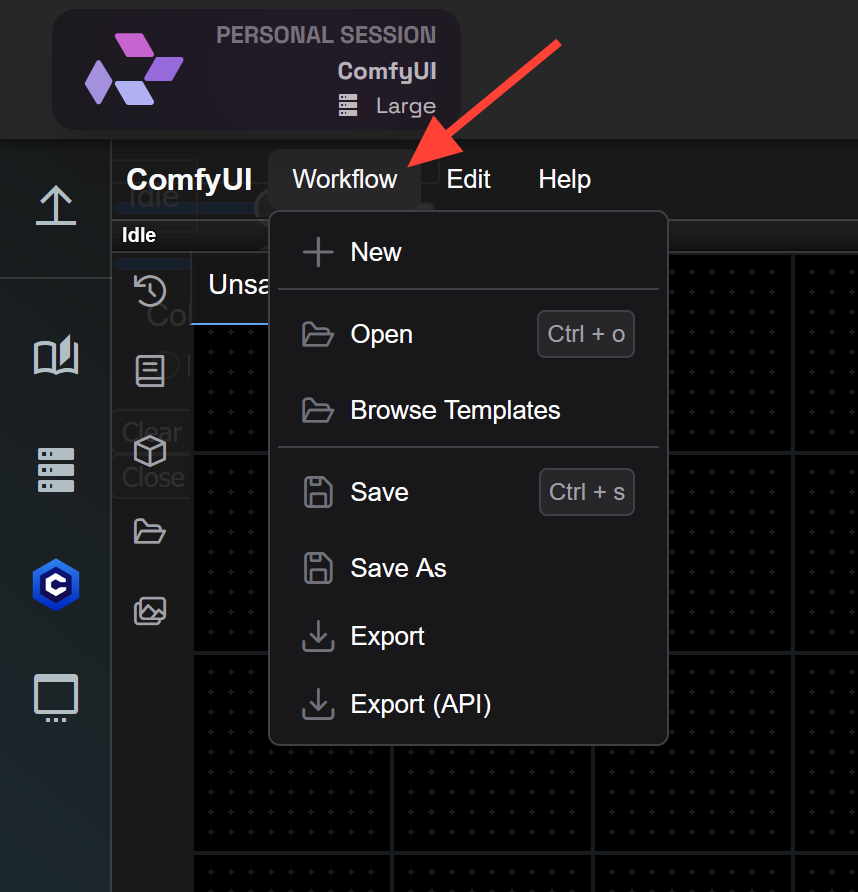Screen dimensions: 858x892
Task: Click the floppy disk icon beside Save
Action: [x=318, y=492]
